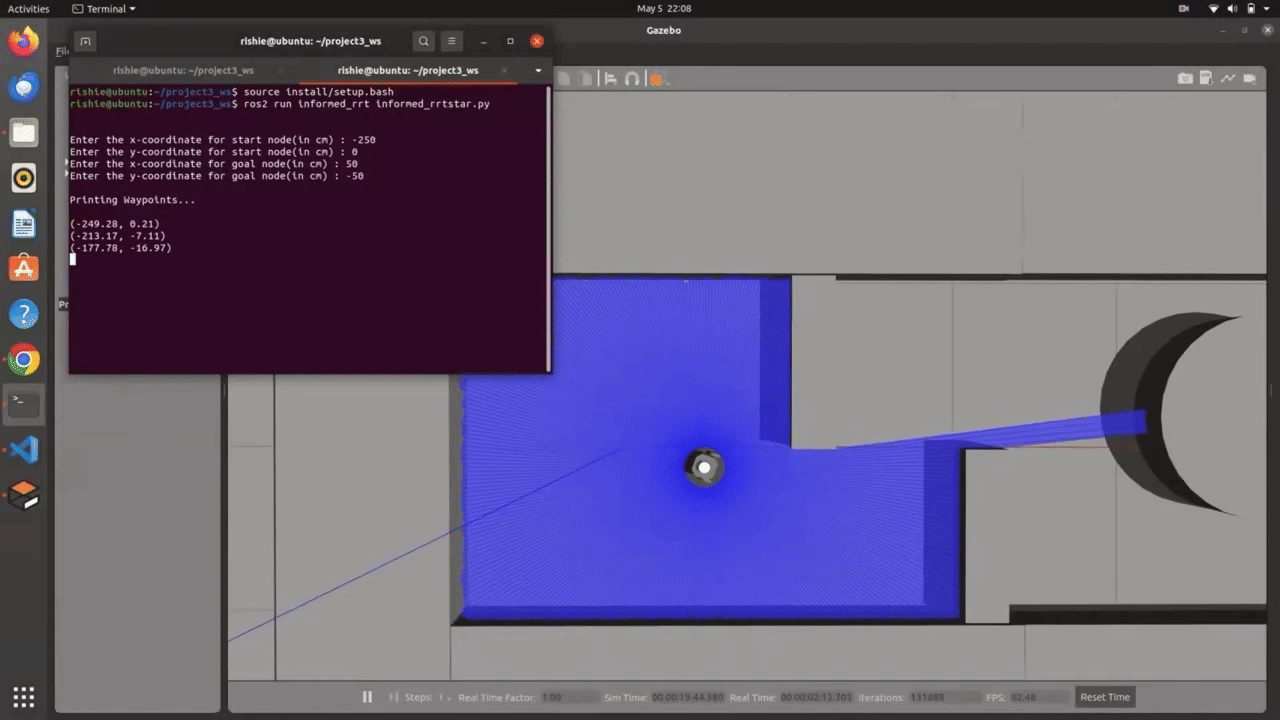Click waypoint line (-213.17, -7.11)

tap(117, 236)
